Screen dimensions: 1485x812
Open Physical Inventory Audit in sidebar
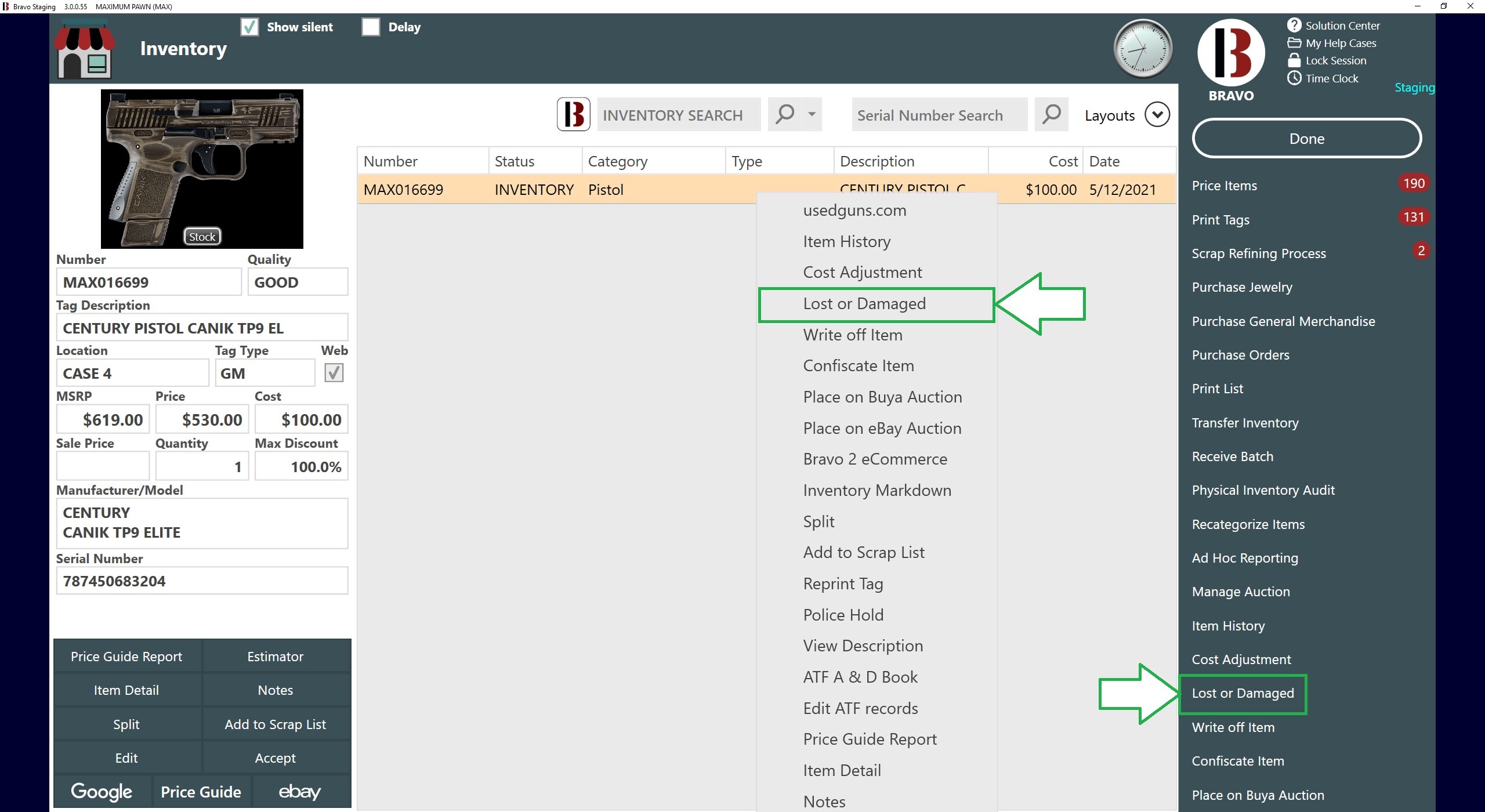(1263, 490)
